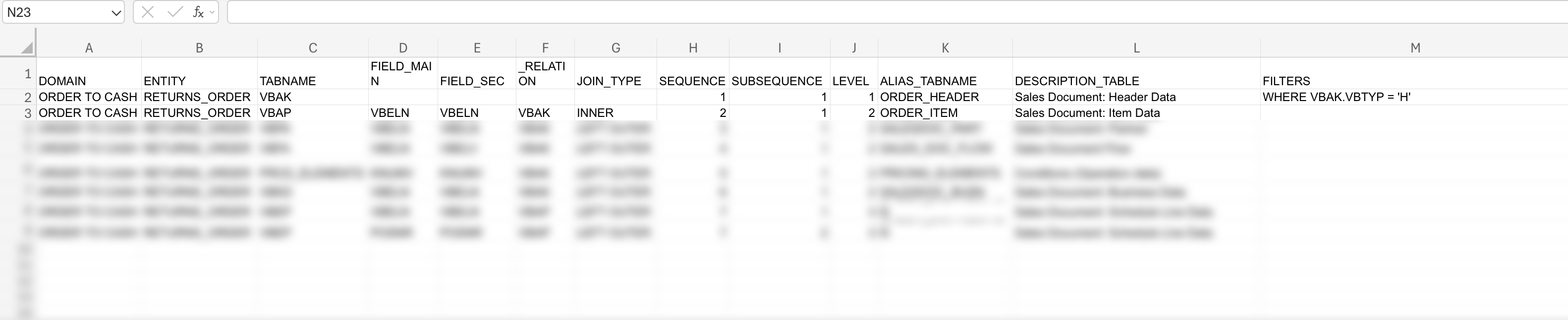Open the Name Box dropdown arrow
The image size is (1568, 320).
tap(115, 11)
